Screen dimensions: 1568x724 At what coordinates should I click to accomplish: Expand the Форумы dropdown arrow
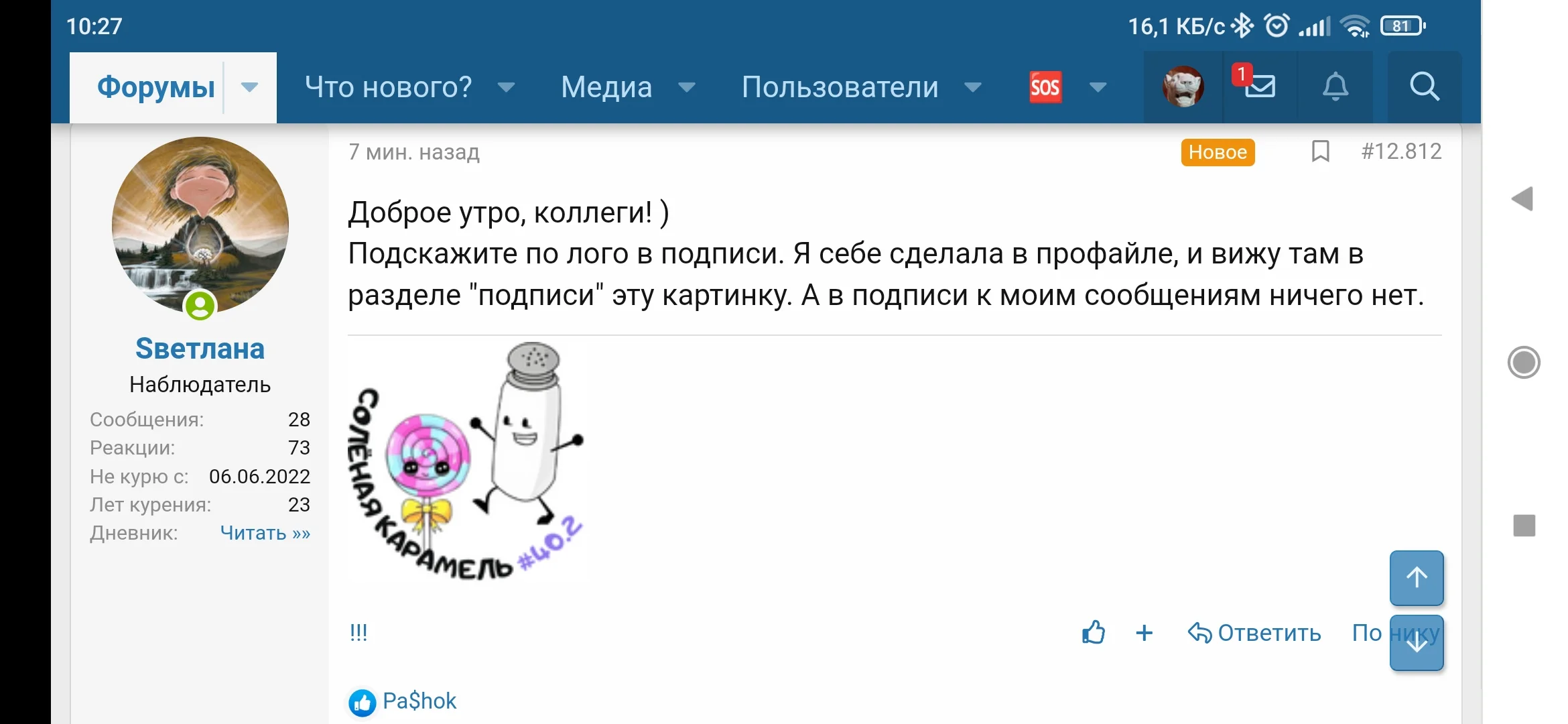click(x=249, y=87)
